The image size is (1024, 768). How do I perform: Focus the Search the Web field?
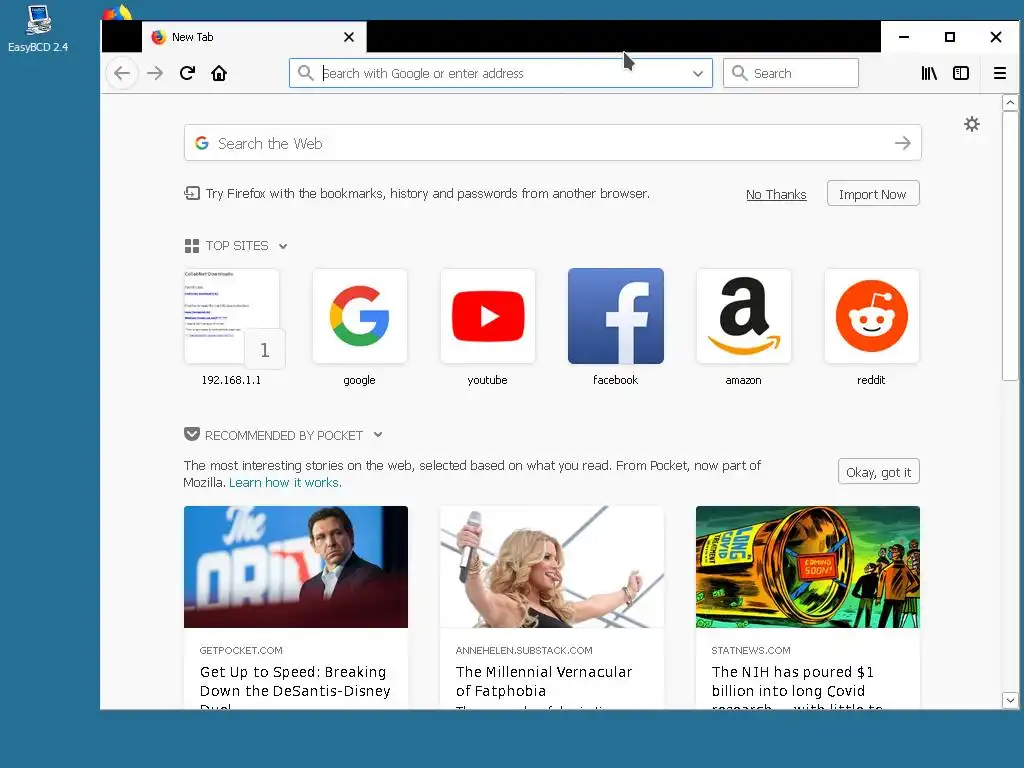[x=552, y=143]
